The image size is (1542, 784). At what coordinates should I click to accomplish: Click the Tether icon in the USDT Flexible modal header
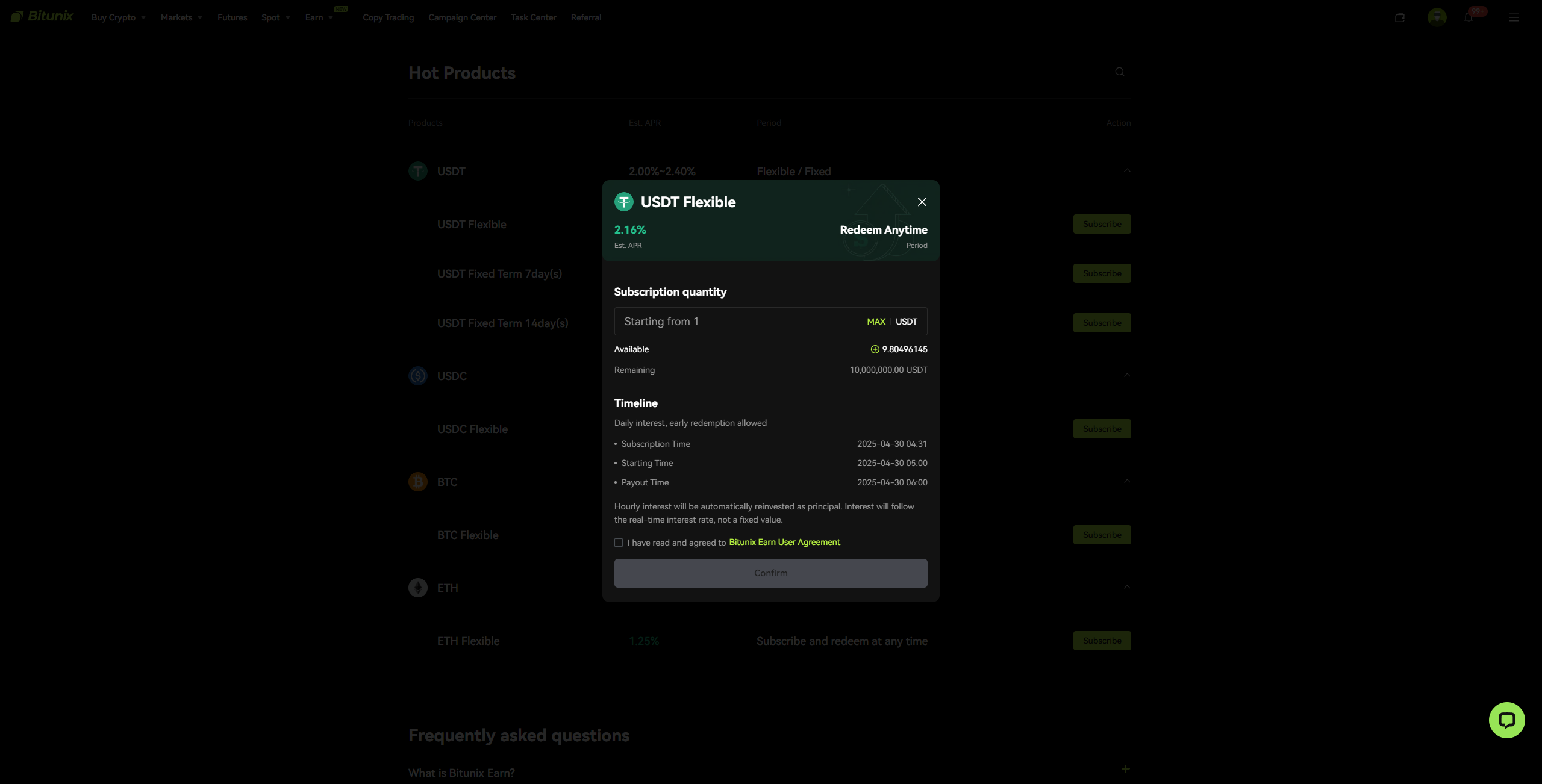(x=623, y=202)
